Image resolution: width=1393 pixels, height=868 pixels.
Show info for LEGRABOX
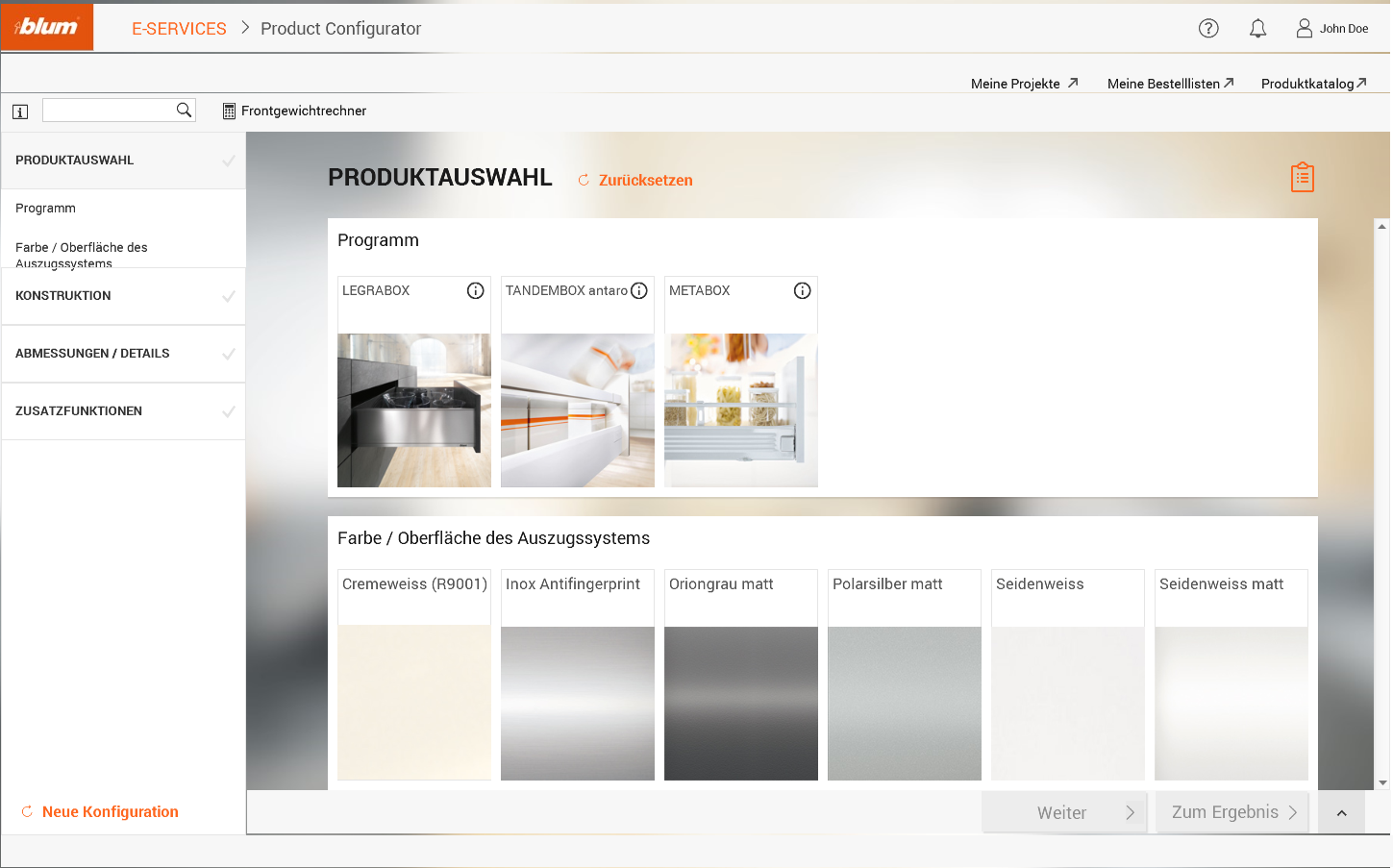pos(475,290)
